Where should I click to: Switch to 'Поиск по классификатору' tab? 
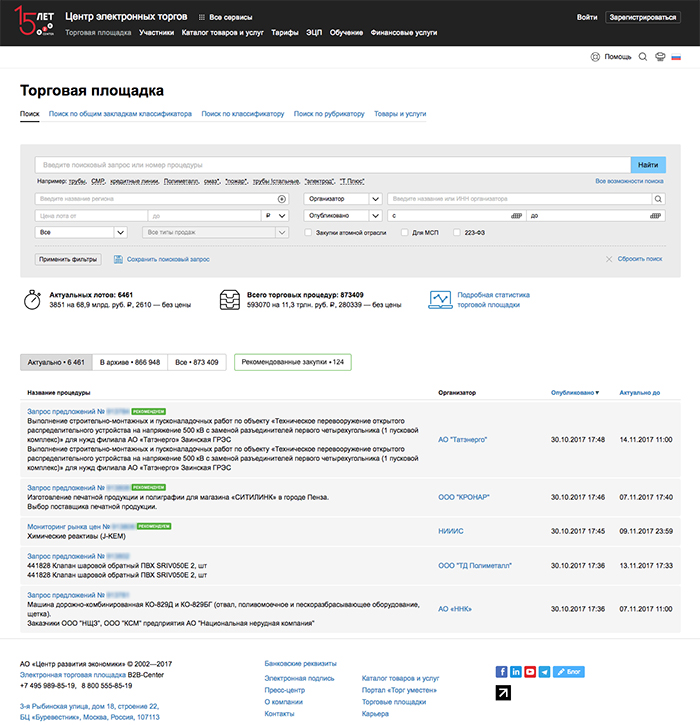click(x=242, y=114)
